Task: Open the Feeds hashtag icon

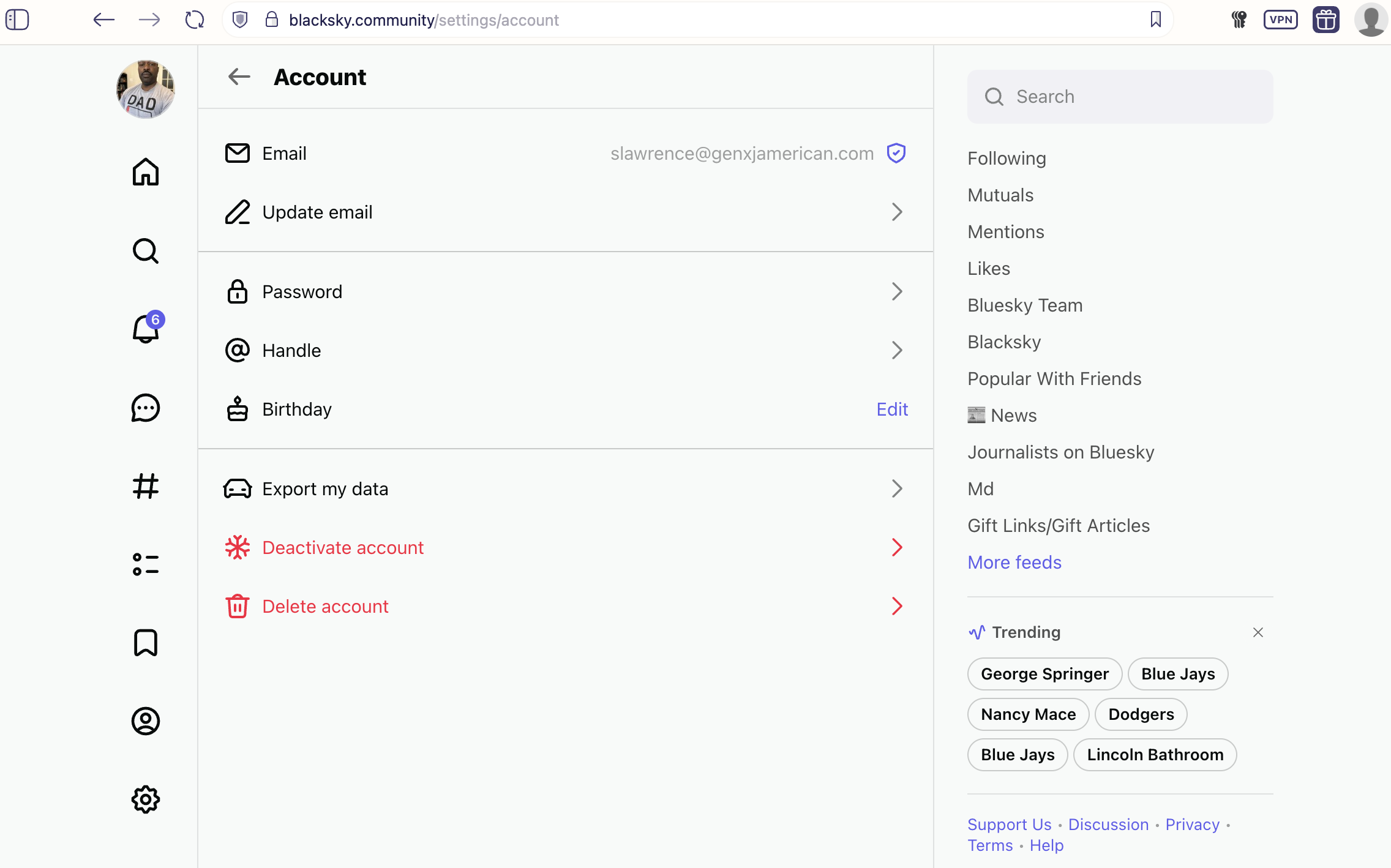Action: point(145,487)
